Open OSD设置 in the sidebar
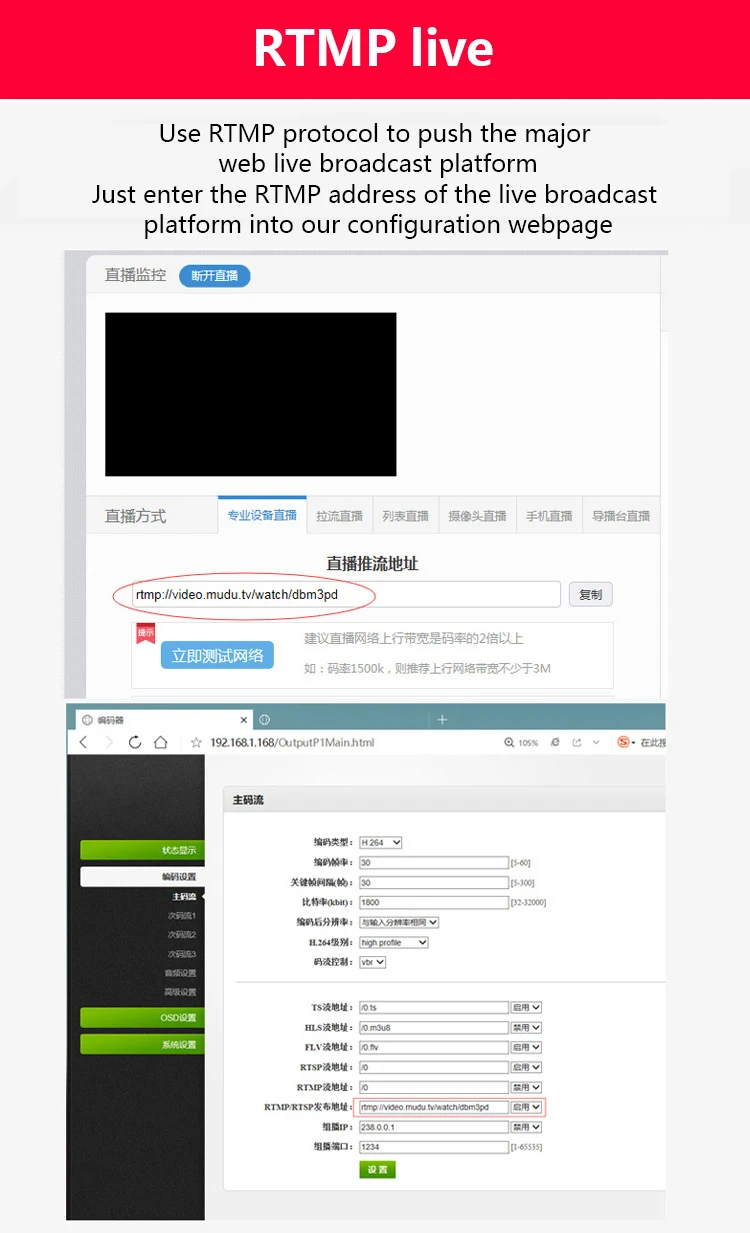Screen dimensions: 750x1233 click(142, 1018)
